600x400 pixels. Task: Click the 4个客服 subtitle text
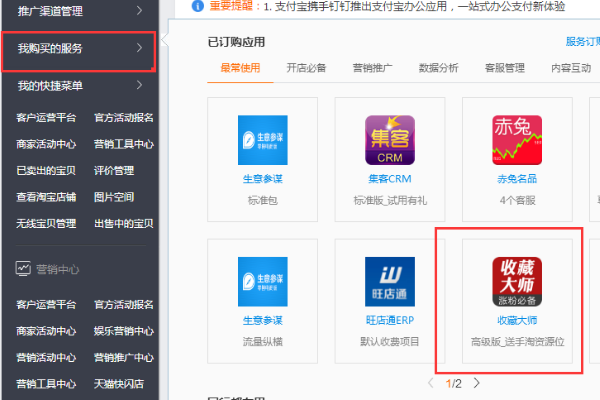coord(517,200)
